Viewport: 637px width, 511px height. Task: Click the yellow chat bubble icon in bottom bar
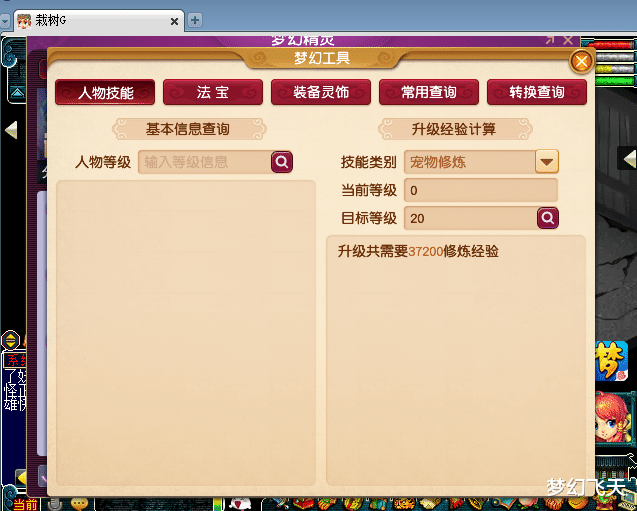[x=79, y=504]
